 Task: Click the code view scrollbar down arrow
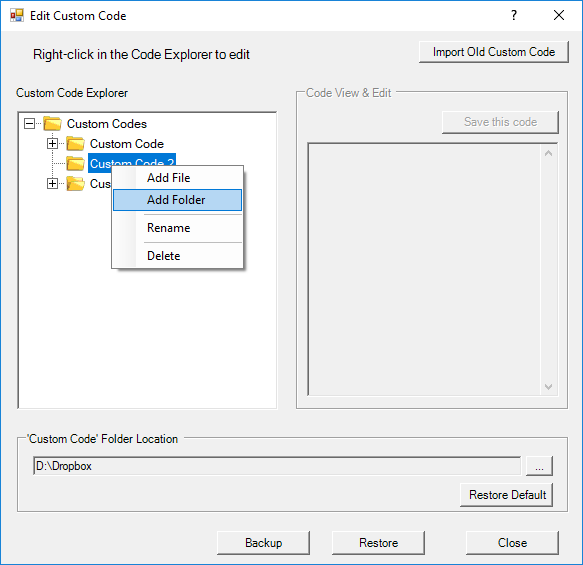point(548,387)
